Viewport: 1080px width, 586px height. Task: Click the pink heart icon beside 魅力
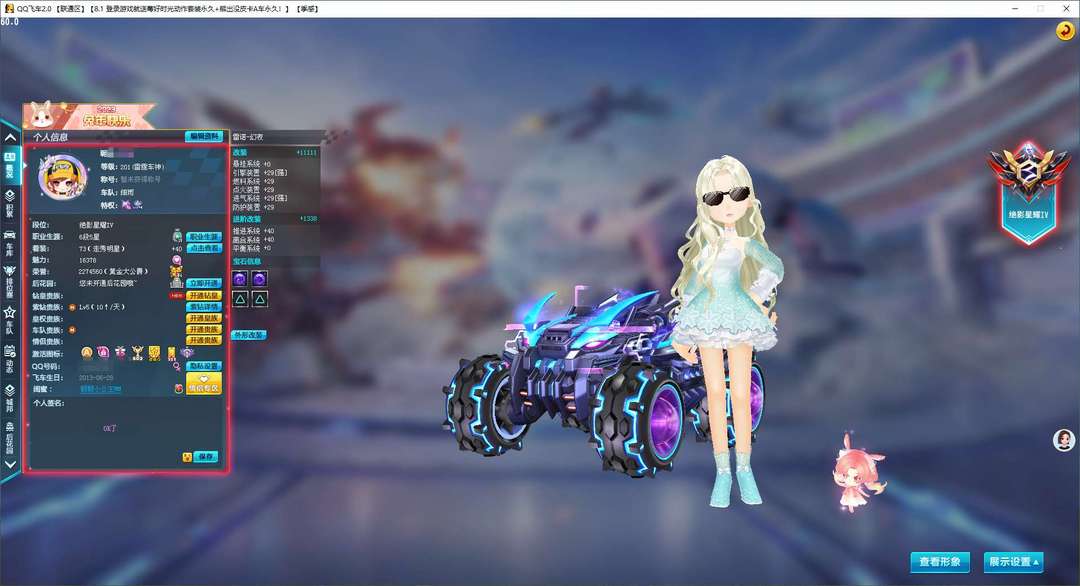coord(177,260)
